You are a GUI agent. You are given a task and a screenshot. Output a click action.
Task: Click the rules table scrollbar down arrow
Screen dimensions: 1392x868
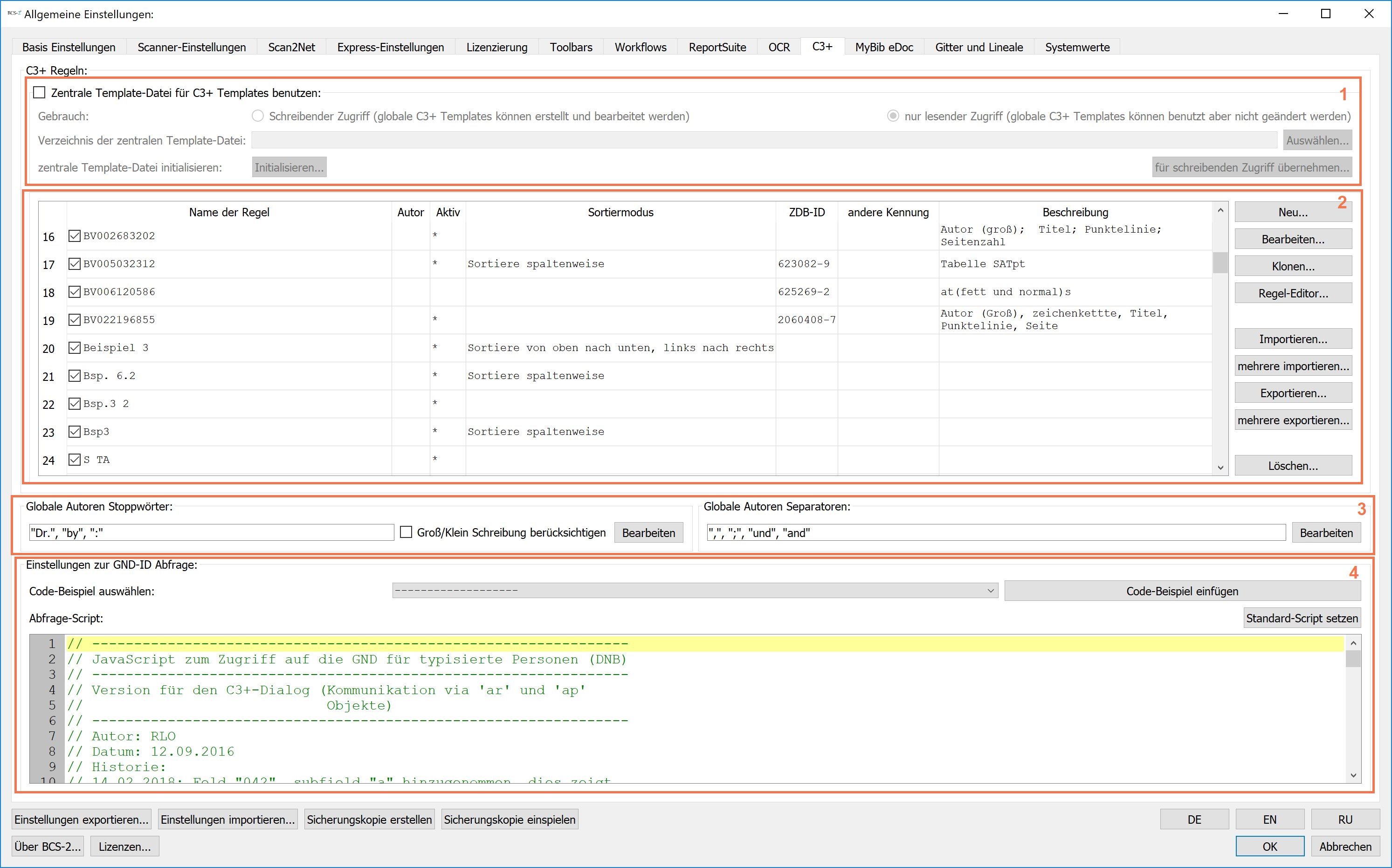[1220, 467]
